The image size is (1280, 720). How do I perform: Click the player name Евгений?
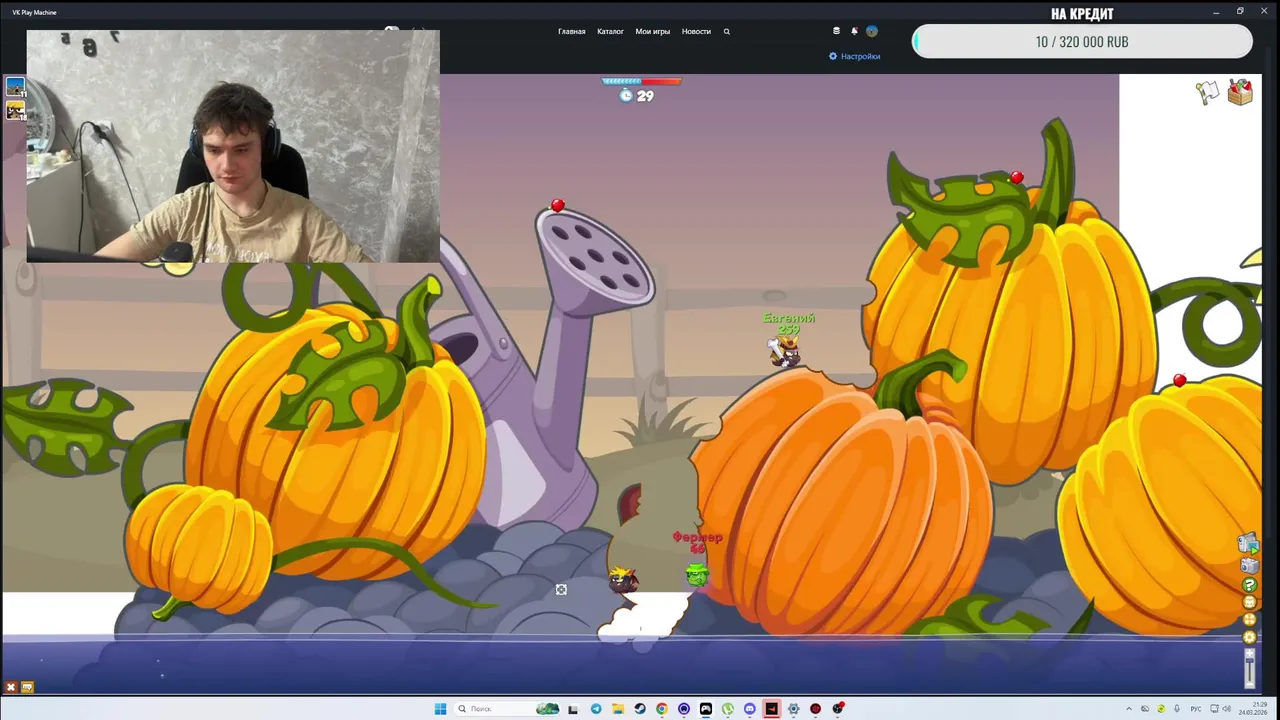789,318
